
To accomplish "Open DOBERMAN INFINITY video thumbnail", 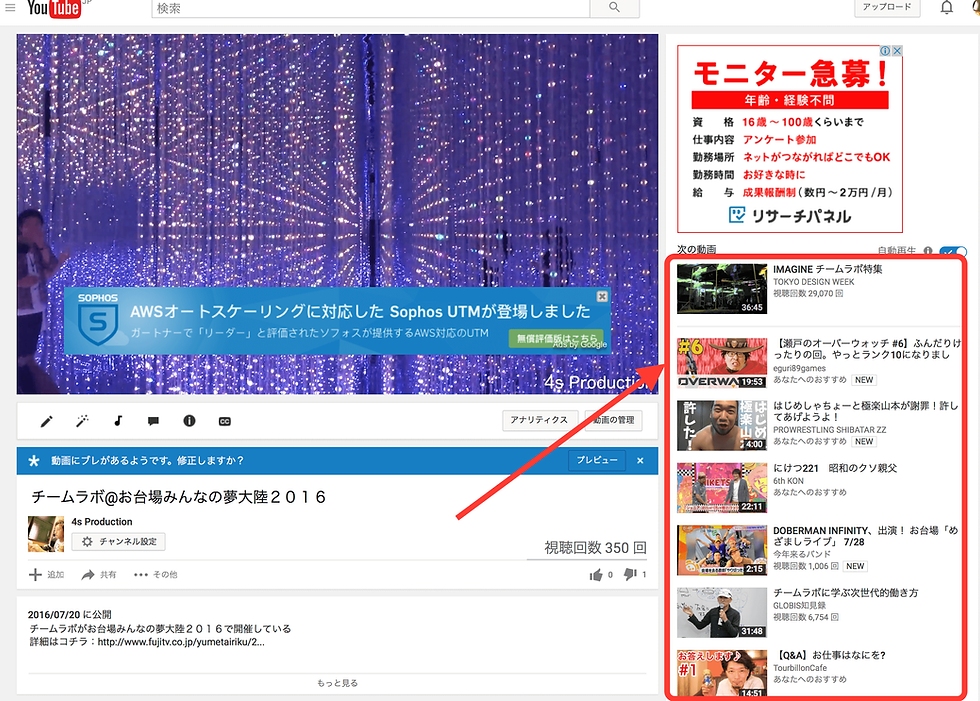I will click(722, 550).
